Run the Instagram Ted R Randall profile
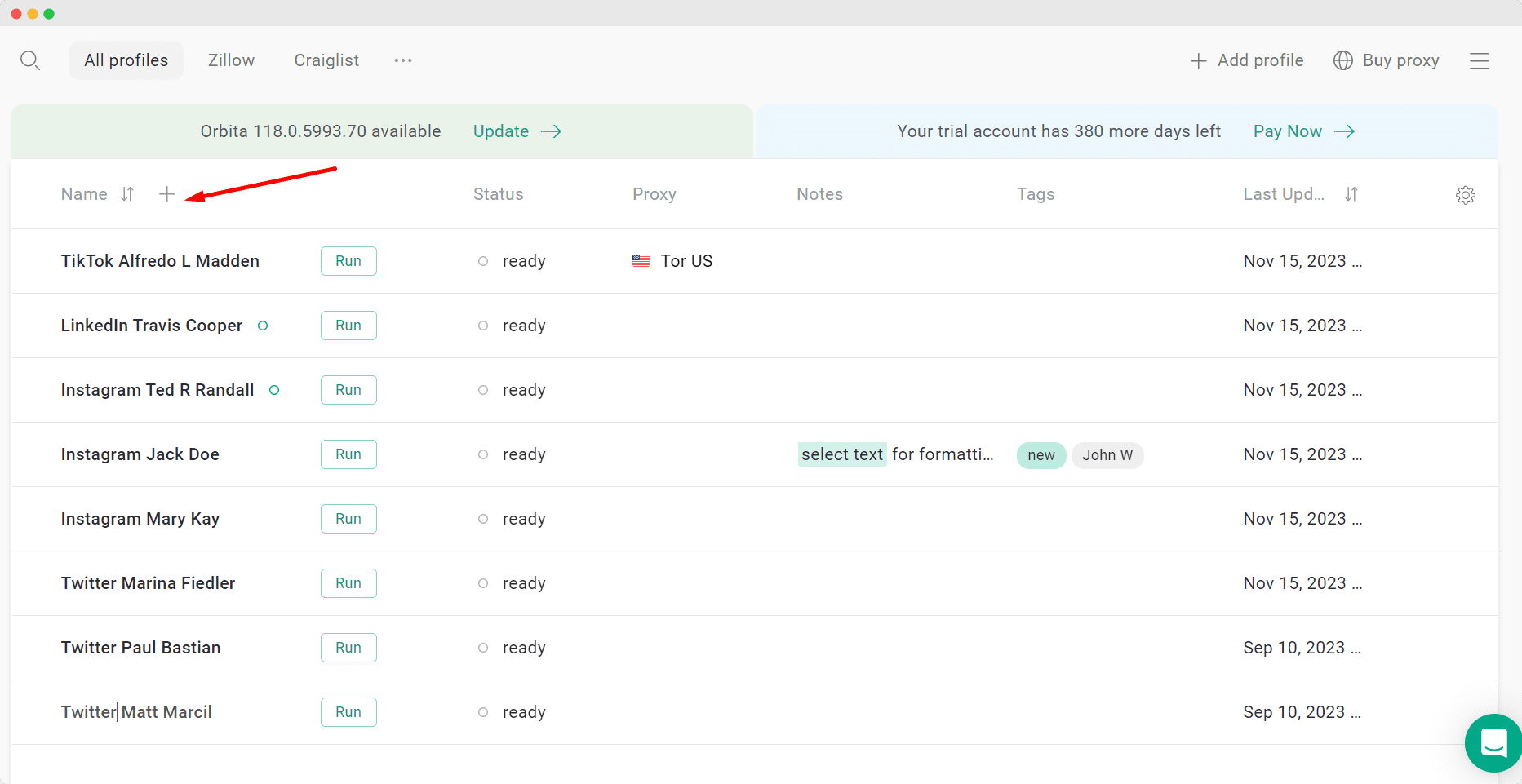The height and width of the screenshot is (784, 1522). point(348,390)
